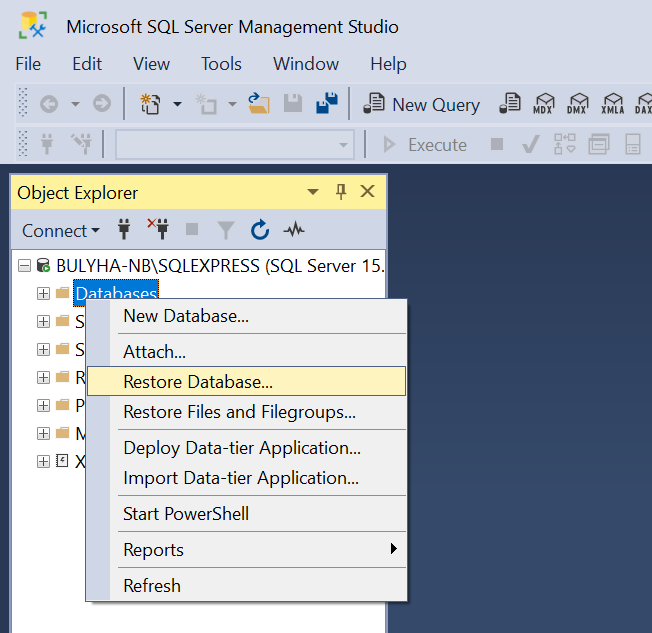Click Object Explorer Disconnect icon
The image size is (652, 633).
pos(158,229)
